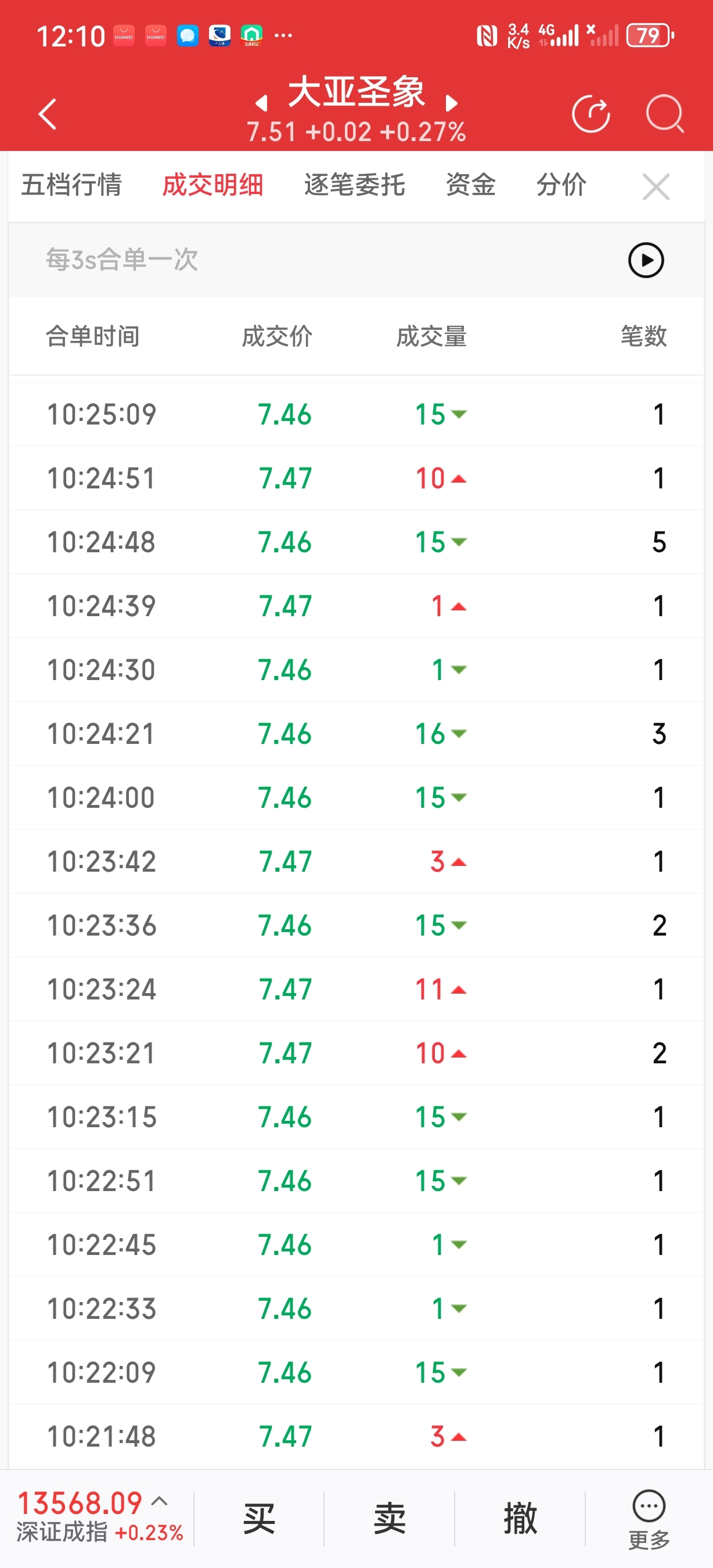
Task: Open the 分价 tab
Action: click(561, 185)
